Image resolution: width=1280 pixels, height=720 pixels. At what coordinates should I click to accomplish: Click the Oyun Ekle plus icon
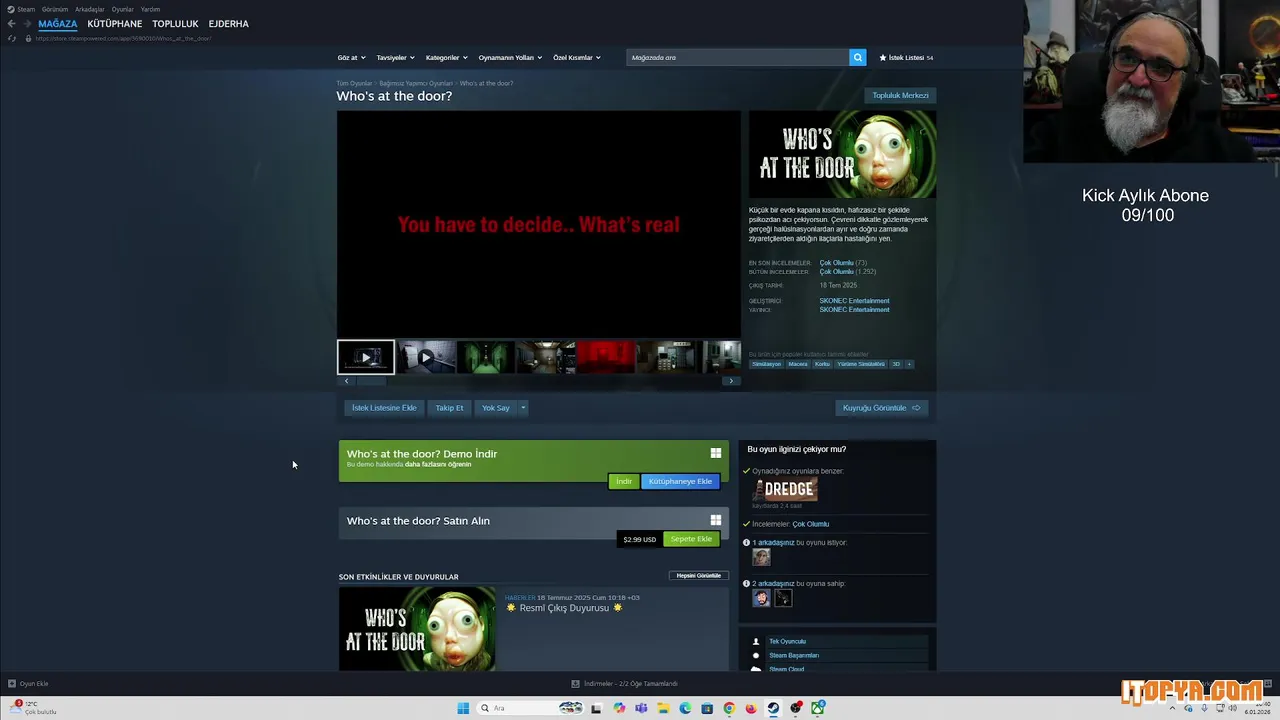tap(12, 684)
